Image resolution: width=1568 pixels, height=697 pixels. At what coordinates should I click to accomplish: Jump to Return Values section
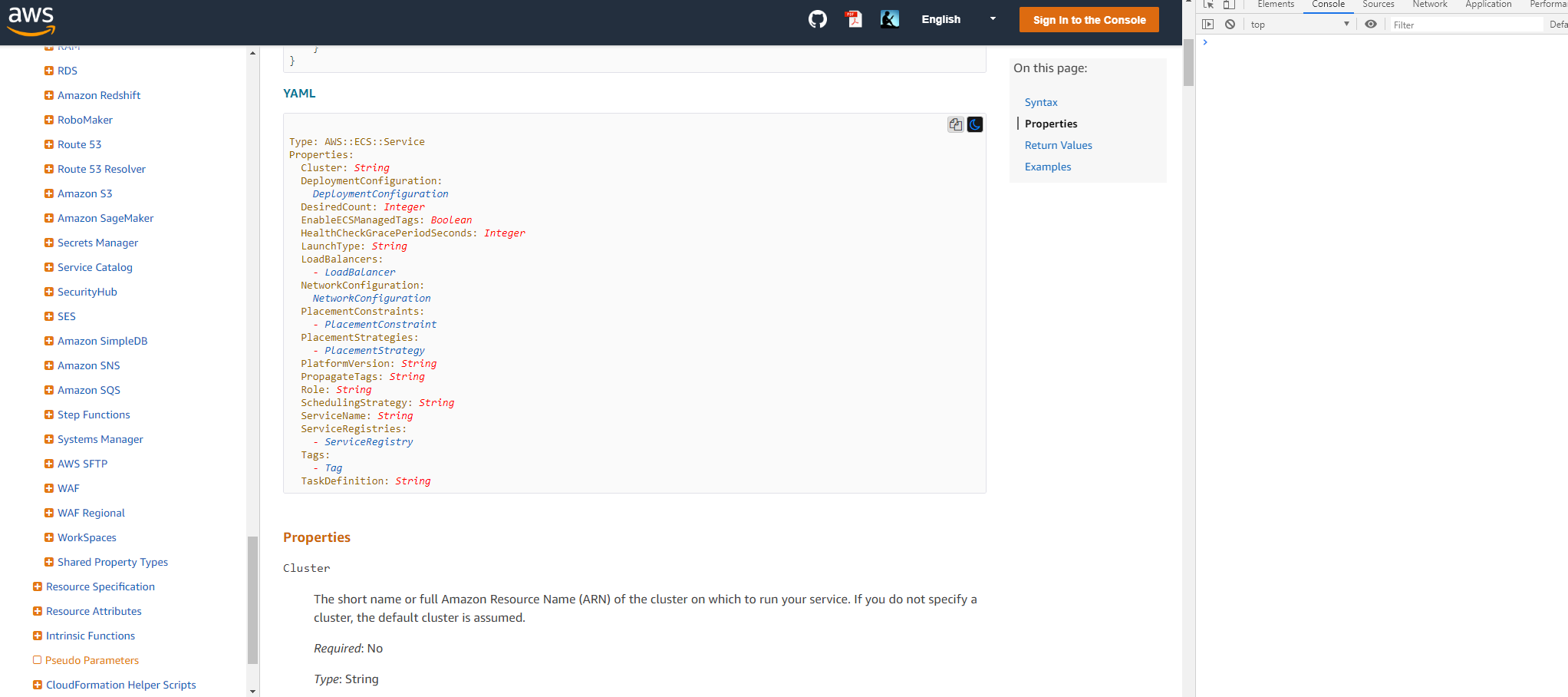pos(1059,145)
